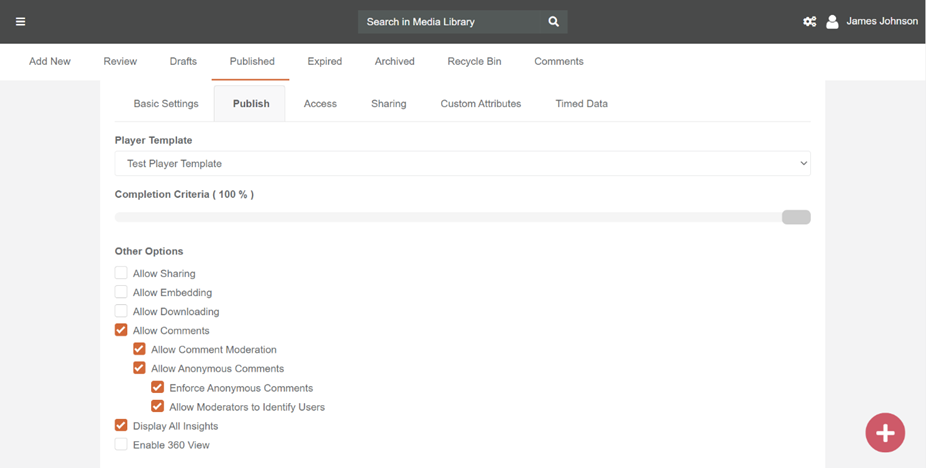Open the Custom Attributes tab

coord(480,104)
